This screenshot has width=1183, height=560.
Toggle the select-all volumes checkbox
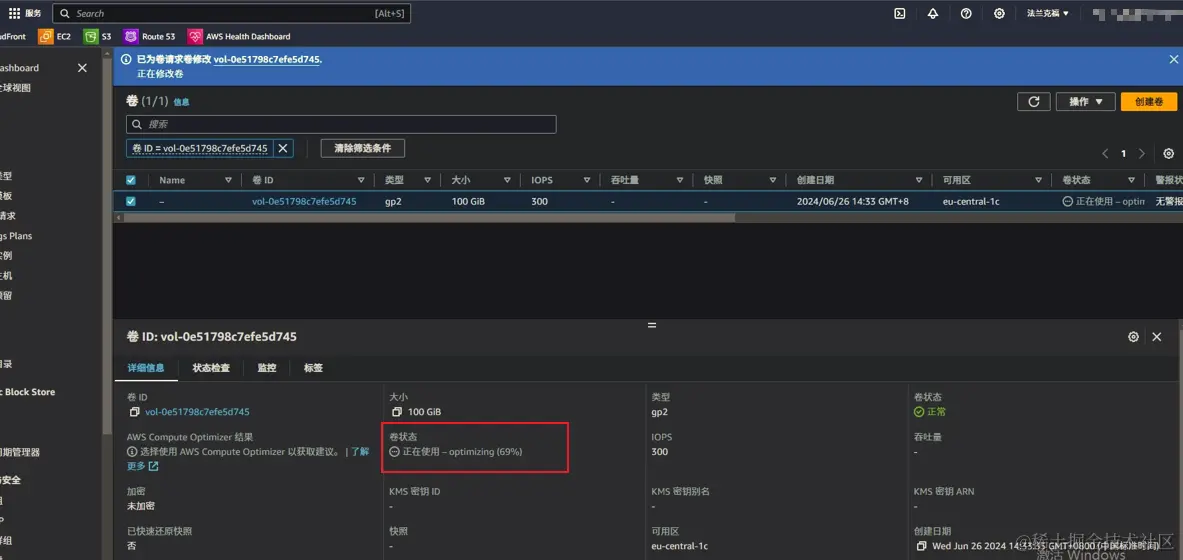(131, 180)
